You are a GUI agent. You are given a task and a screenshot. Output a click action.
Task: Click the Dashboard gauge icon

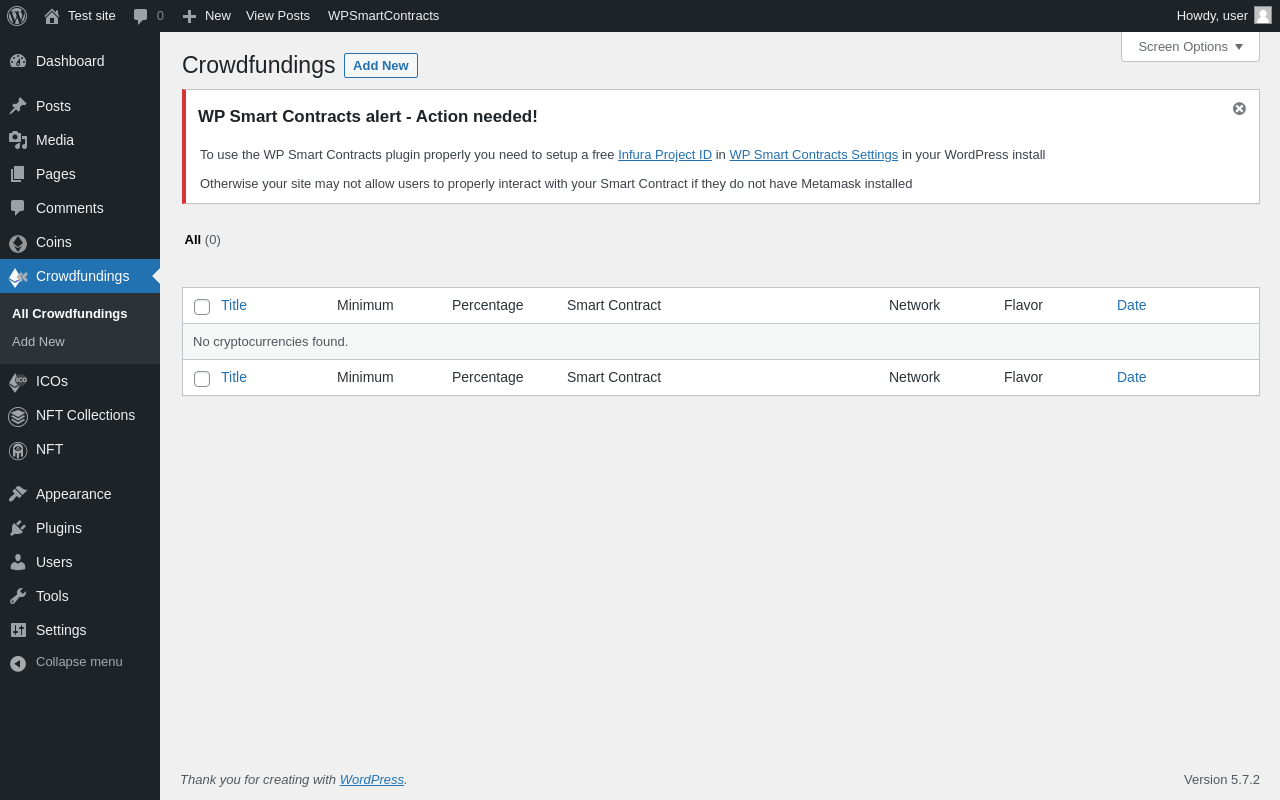click(x=18, y=61)
